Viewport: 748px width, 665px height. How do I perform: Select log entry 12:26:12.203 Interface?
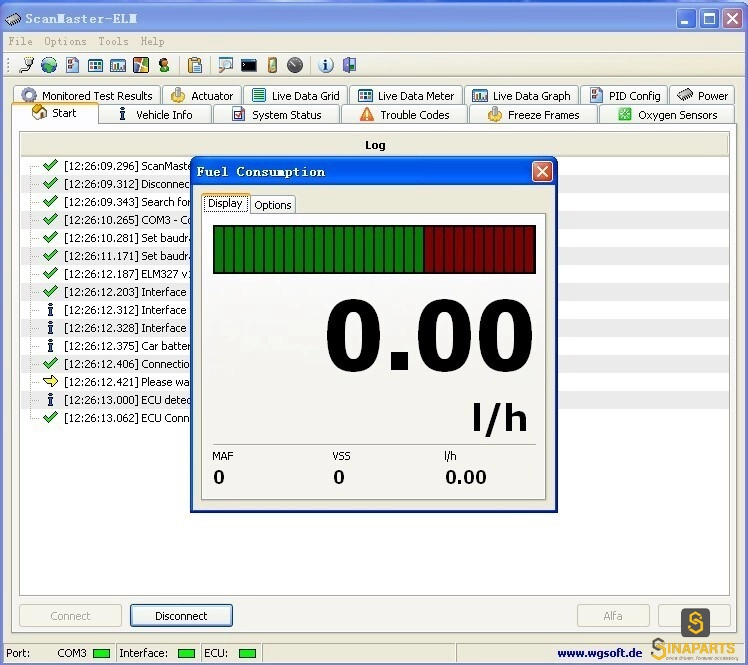(126, 292)
